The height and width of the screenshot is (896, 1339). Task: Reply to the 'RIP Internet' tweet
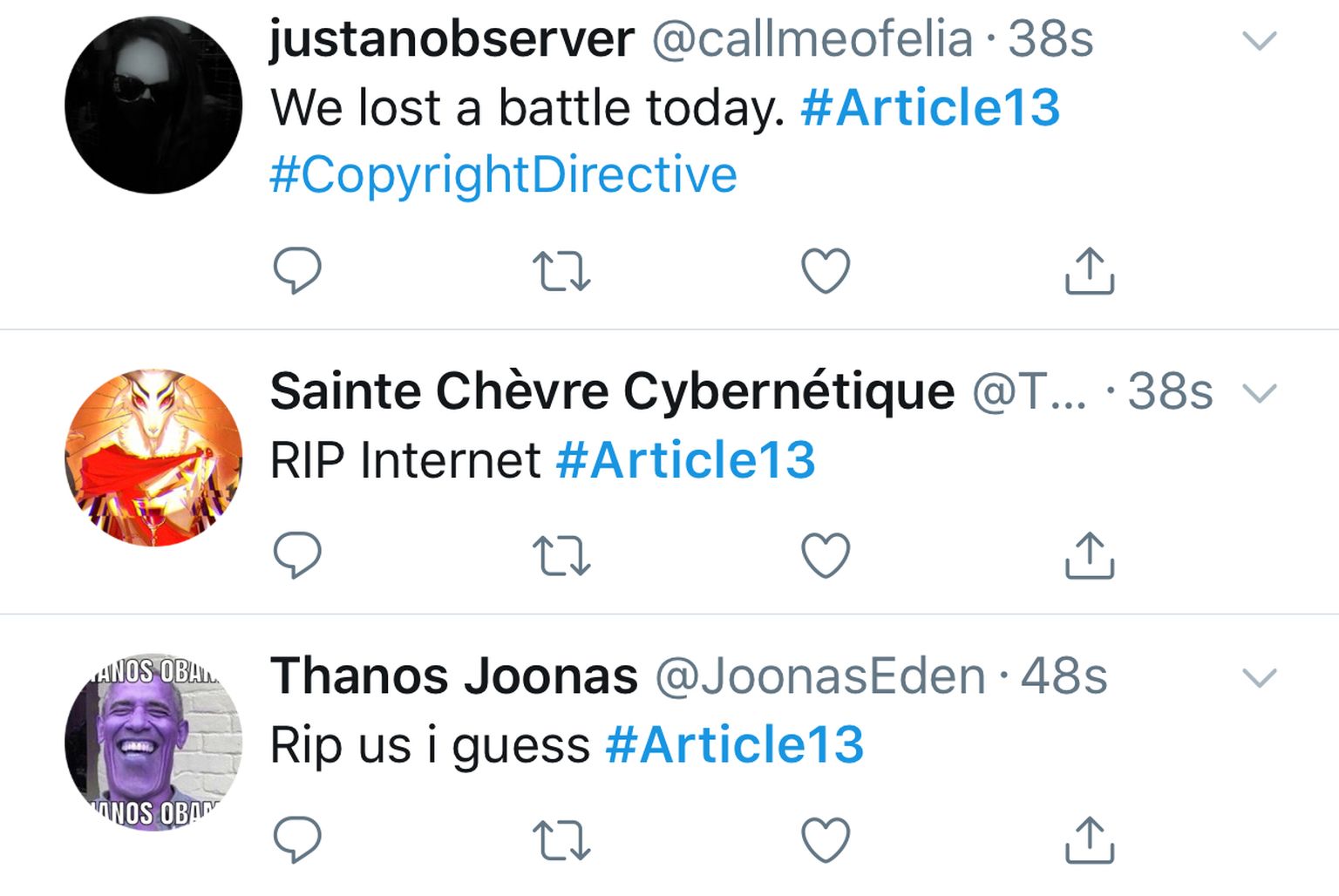[297, 555]
